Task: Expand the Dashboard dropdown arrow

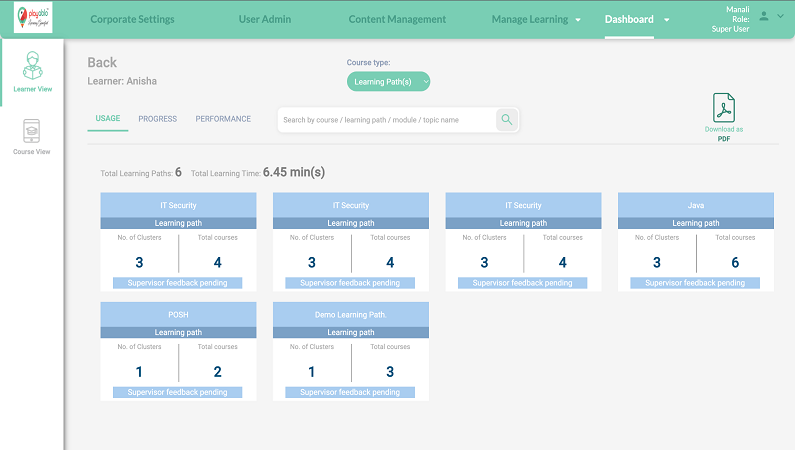Action: point(664,20)
